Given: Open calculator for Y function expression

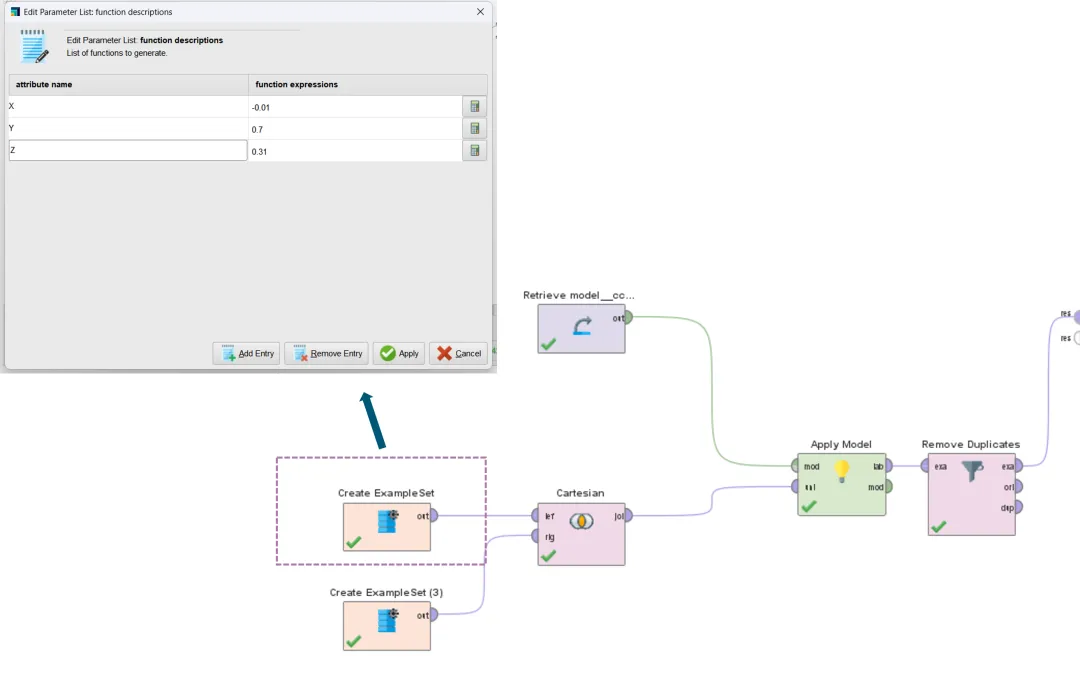Looking at the screenshot, I should pos(475,129).
